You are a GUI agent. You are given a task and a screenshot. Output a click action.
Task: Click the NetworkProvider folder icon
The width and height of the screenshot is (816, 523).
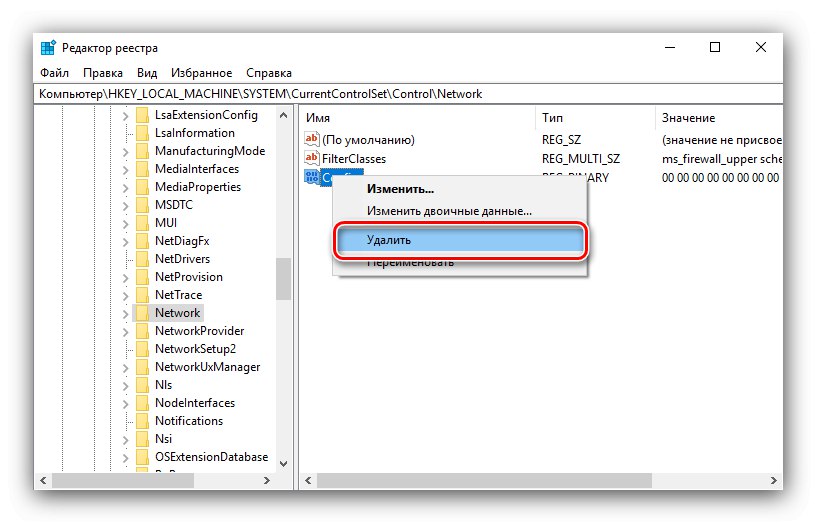(142, 331)
